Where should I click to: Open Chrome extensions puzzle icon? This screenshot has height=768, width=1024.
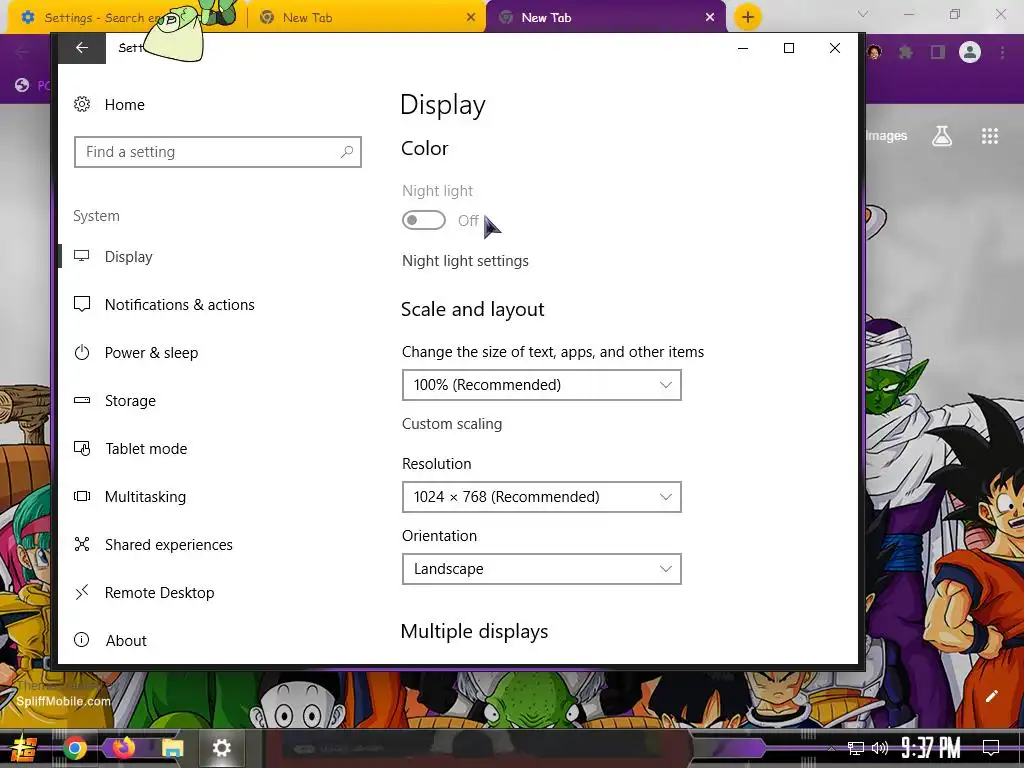pyautogui.click(x=906, y=52)
